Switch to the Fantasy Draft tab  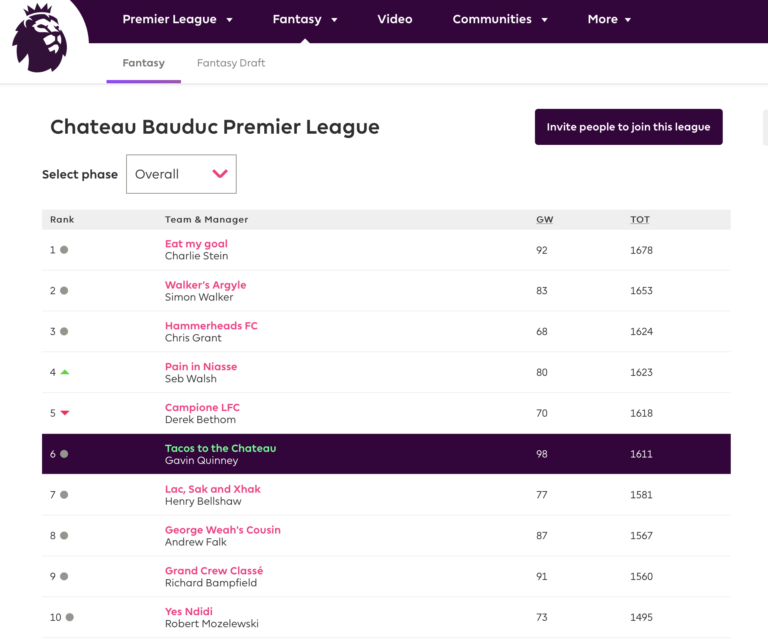coord(231,63)
